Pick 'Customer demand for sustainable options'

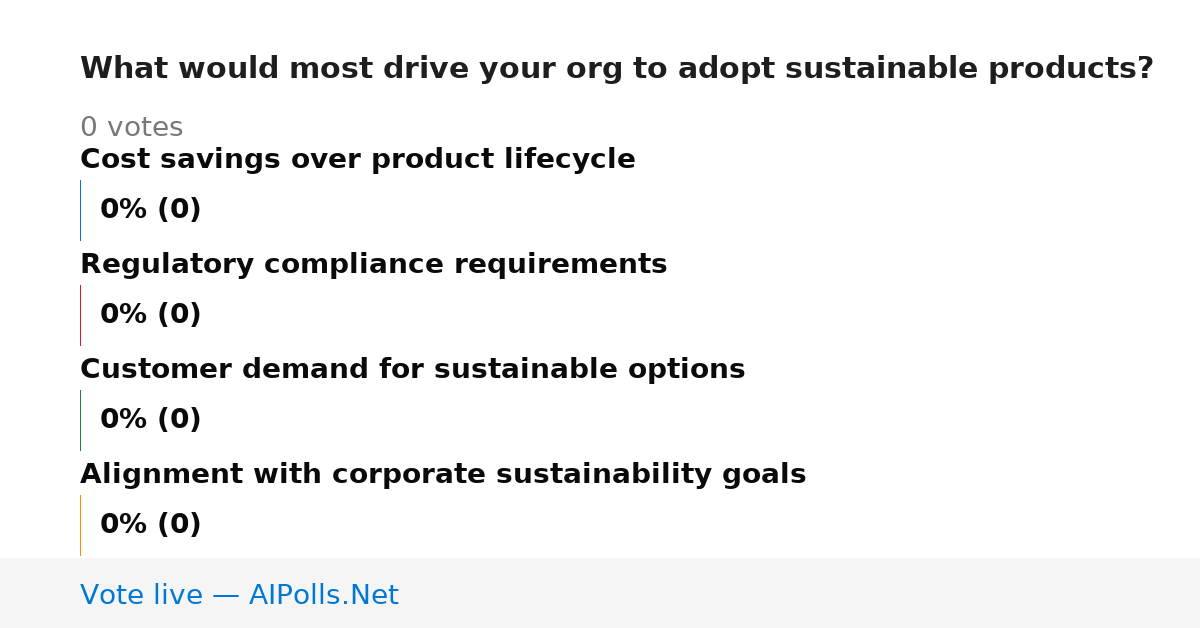tap(412, 369)
